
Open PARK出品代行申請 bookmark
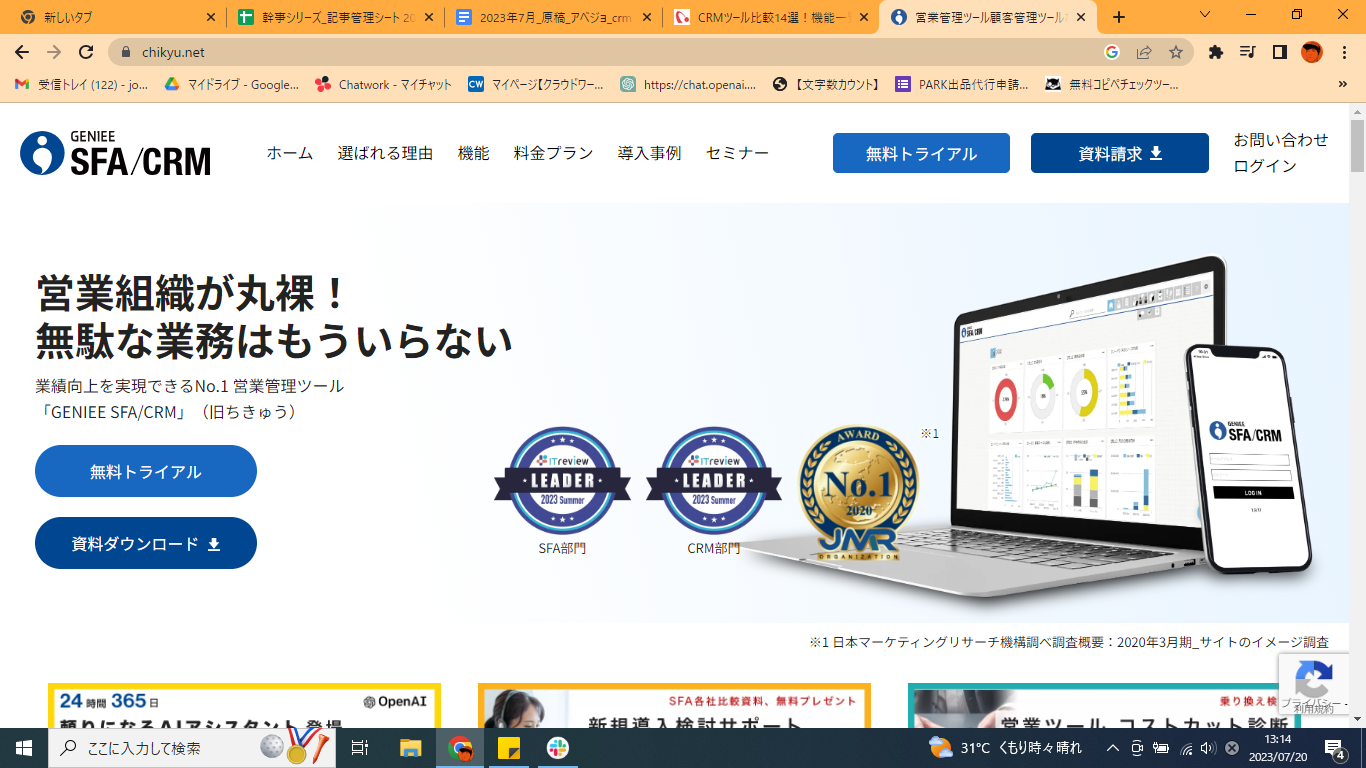pos(962,85)
